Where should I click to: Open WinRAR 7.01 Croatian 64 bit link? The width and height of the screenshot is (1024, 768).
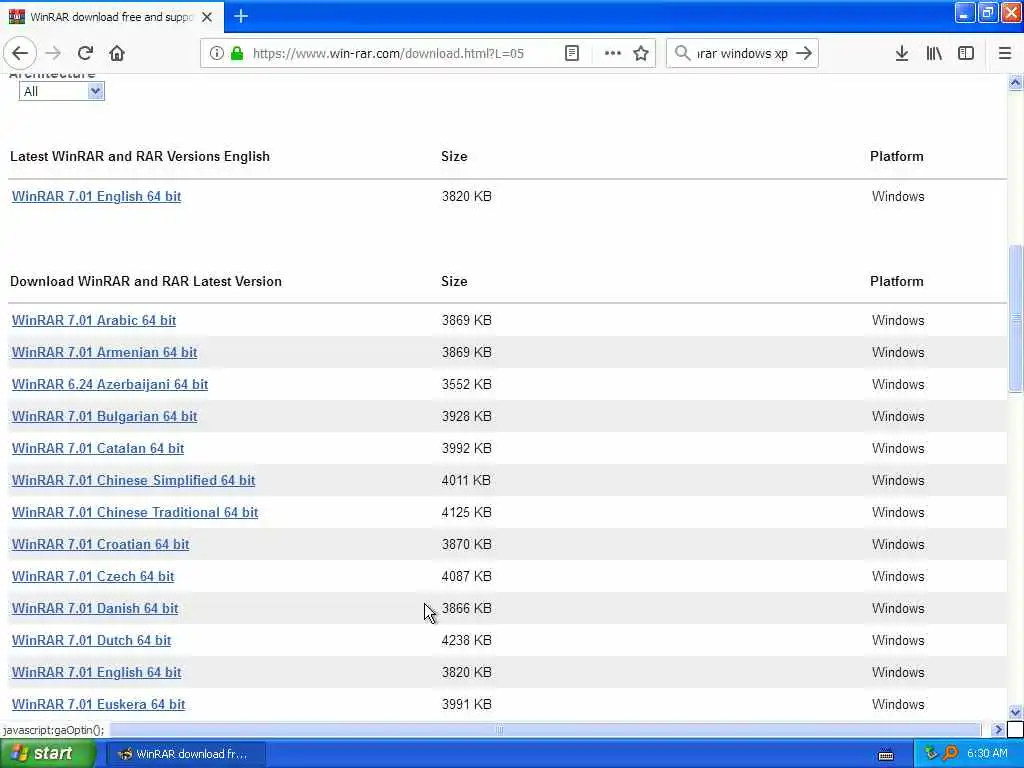[101, 545]
